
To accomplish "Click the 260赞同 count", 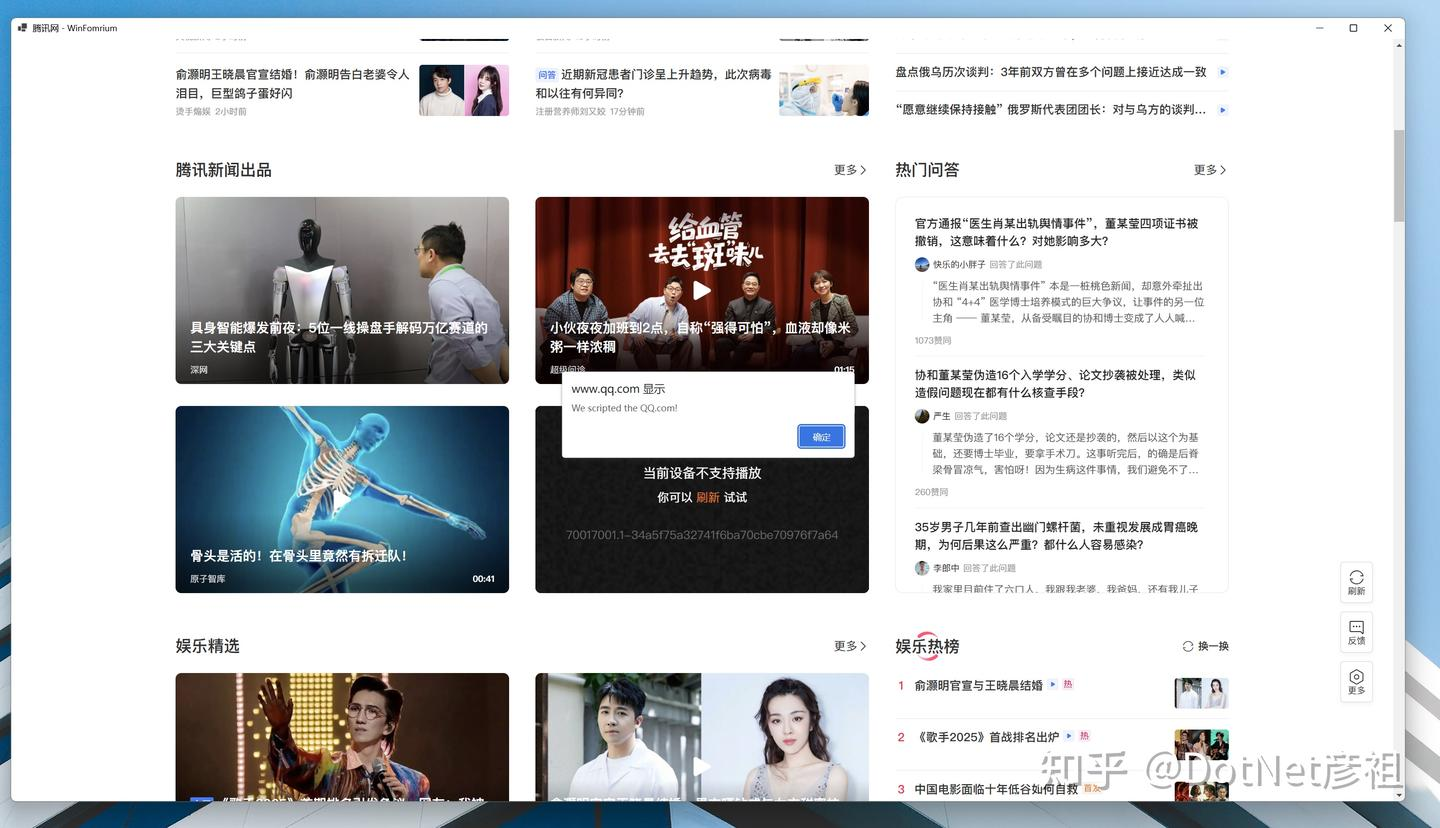I will (x=931, y=492).
